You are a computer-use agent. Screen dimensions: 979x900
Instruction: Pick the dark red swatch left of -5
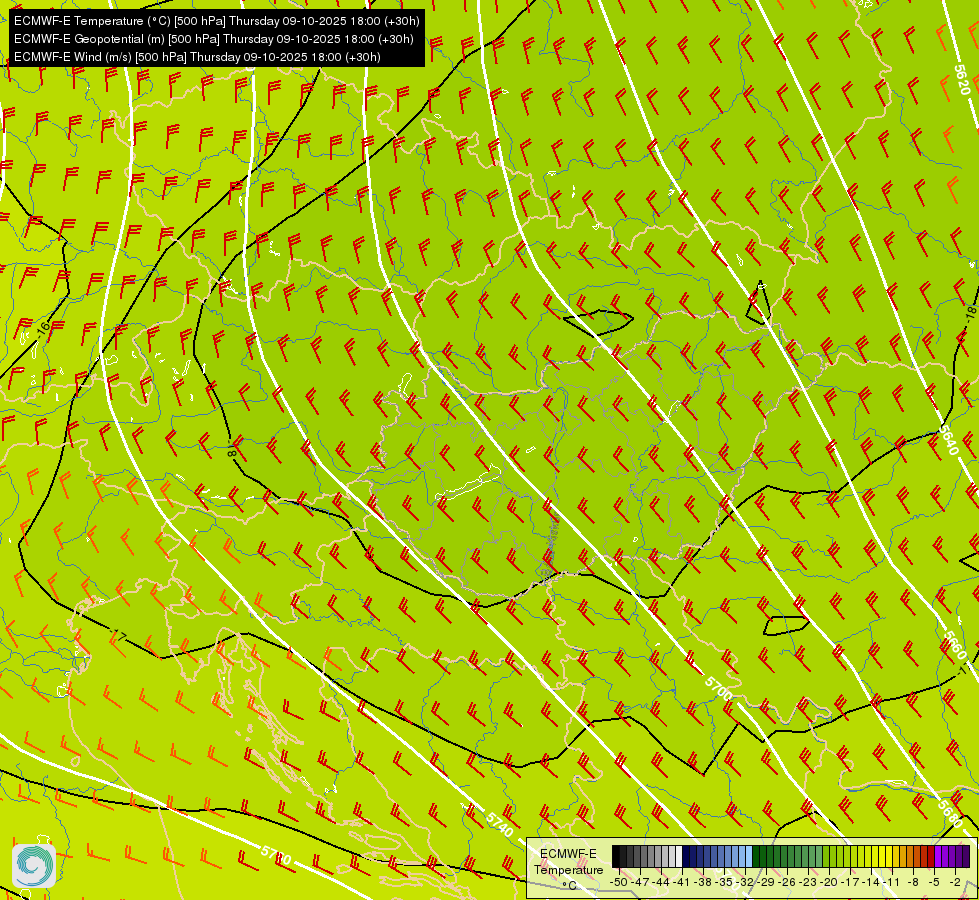pos(932,856)
